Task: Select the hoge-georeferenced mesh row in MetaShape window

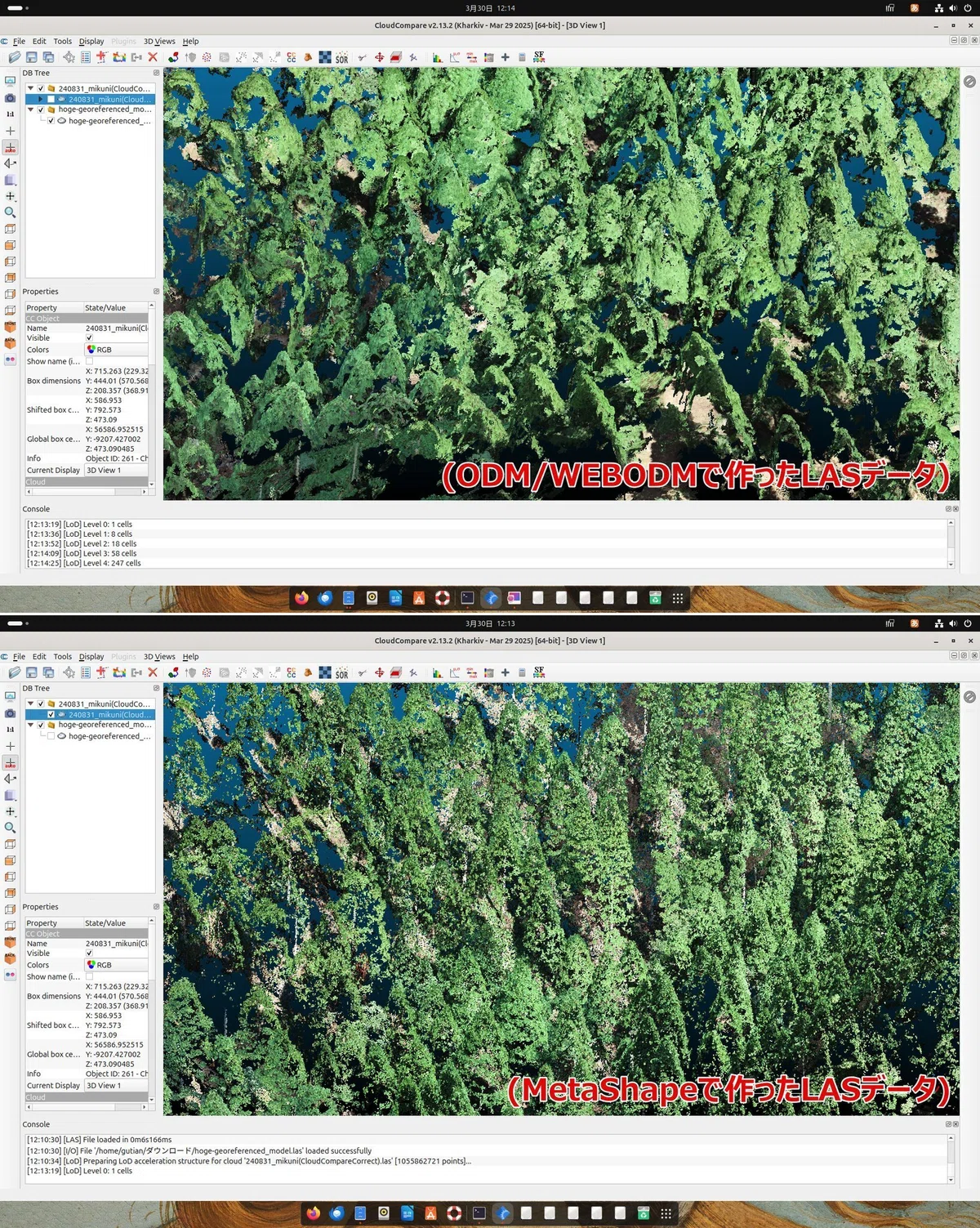Action: coord(89,736)
